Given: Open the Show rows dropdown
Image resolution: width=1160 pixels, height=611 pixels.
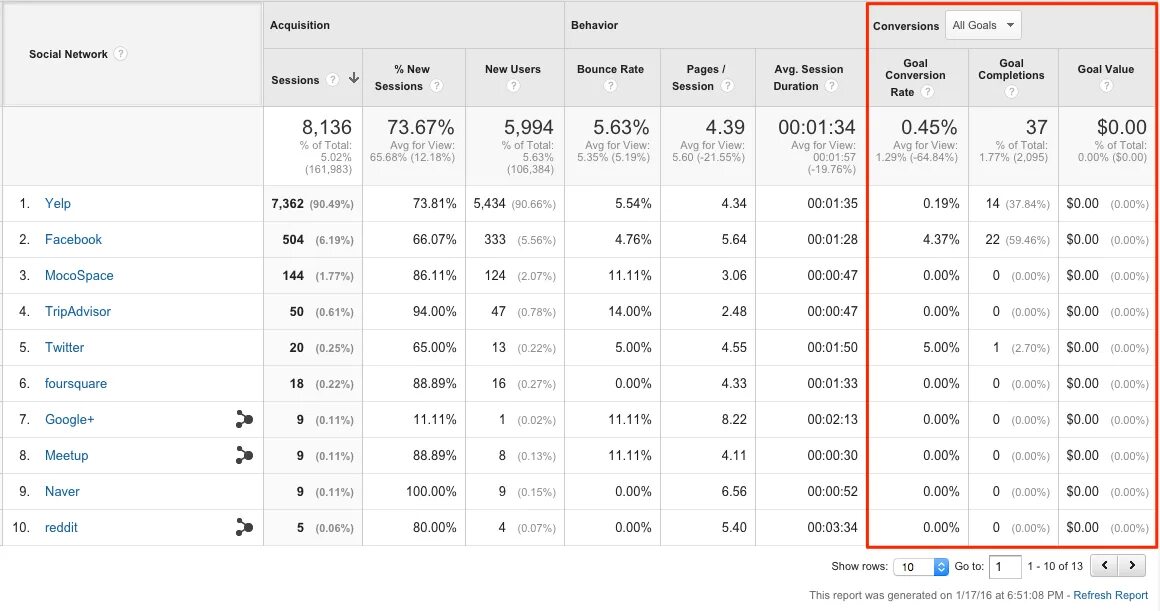Looking at the screenshot, I should click(921, 567).
